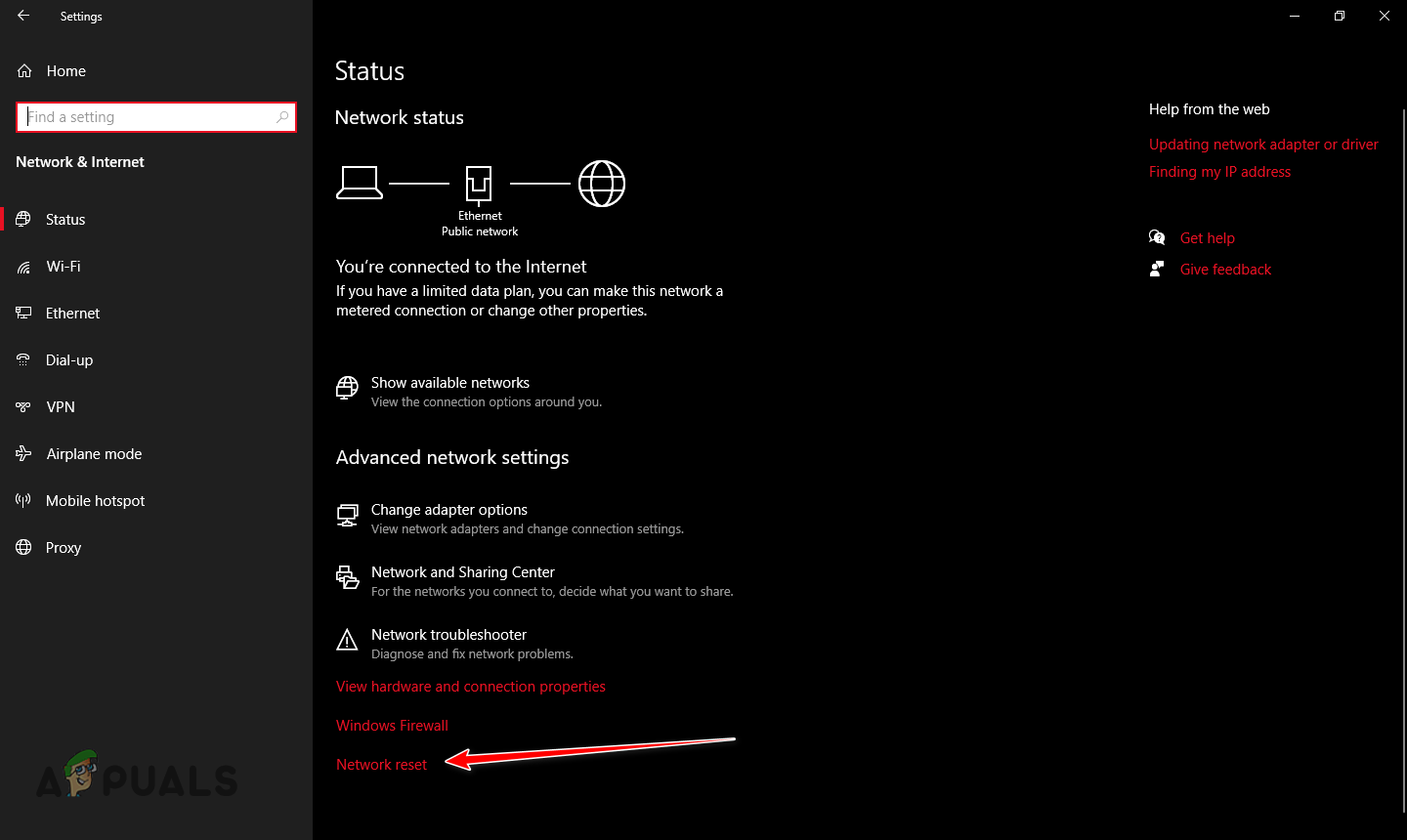Open VPN settings via its sidebar icon
The width and height of the screenshot is (1407, 840).
[x=22, y=406]
